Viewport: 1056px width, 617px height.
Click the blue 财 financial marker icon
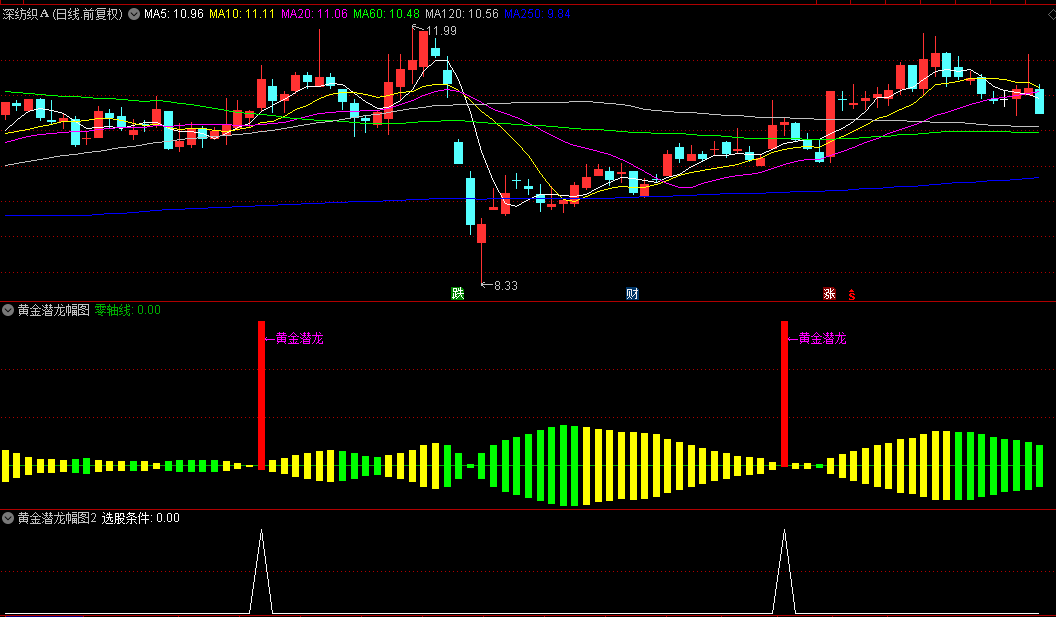click(632, 293)
